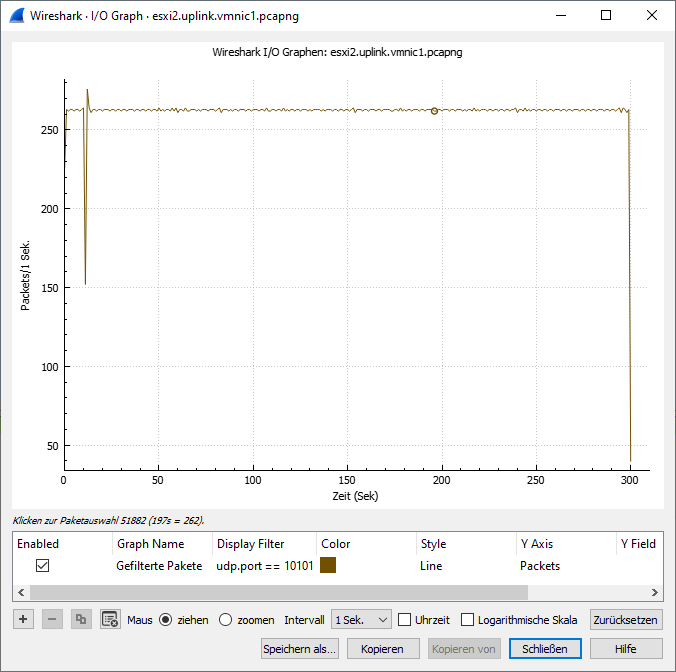Image resolution: width=676 pixels, height=672 pixels.
Task: Open the Intervall 1 Sek. dropdown
Action: coord(361,620)
